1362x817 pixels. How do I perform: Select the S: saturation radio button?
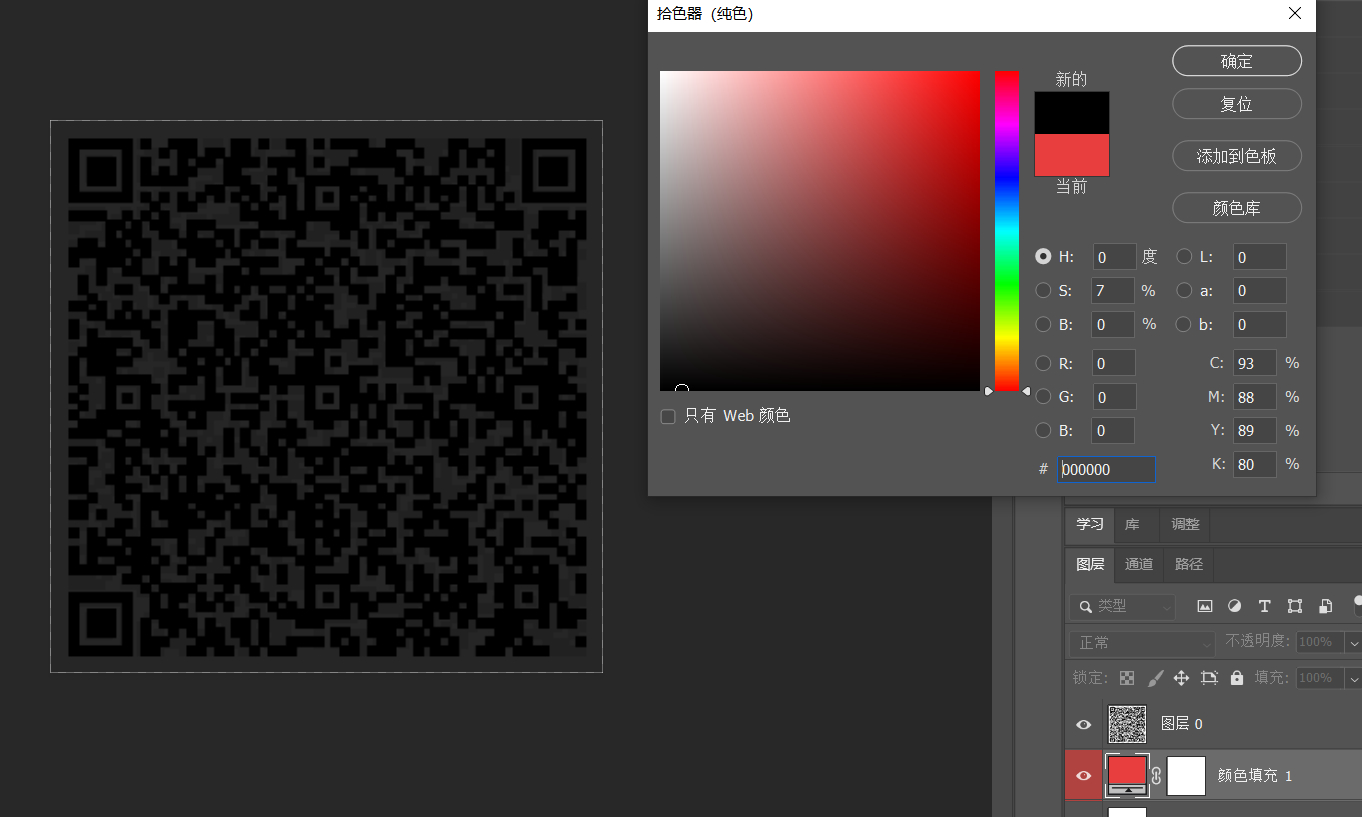(1043, 291)
